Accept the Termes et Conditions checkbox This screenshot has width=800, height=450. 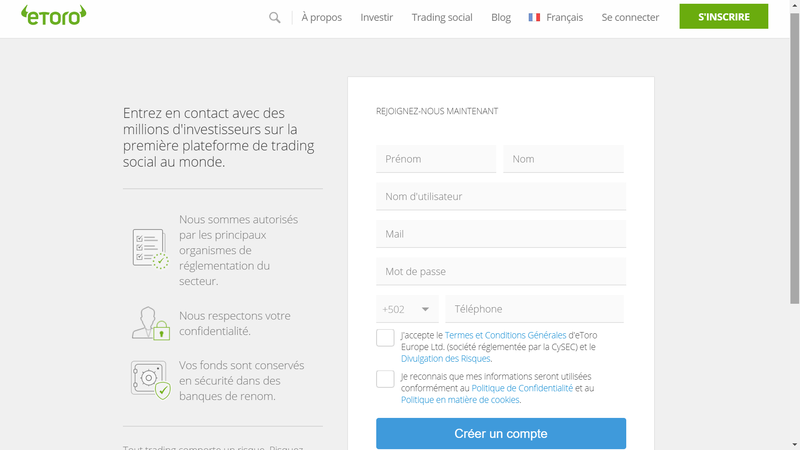[x=385, y=338]
